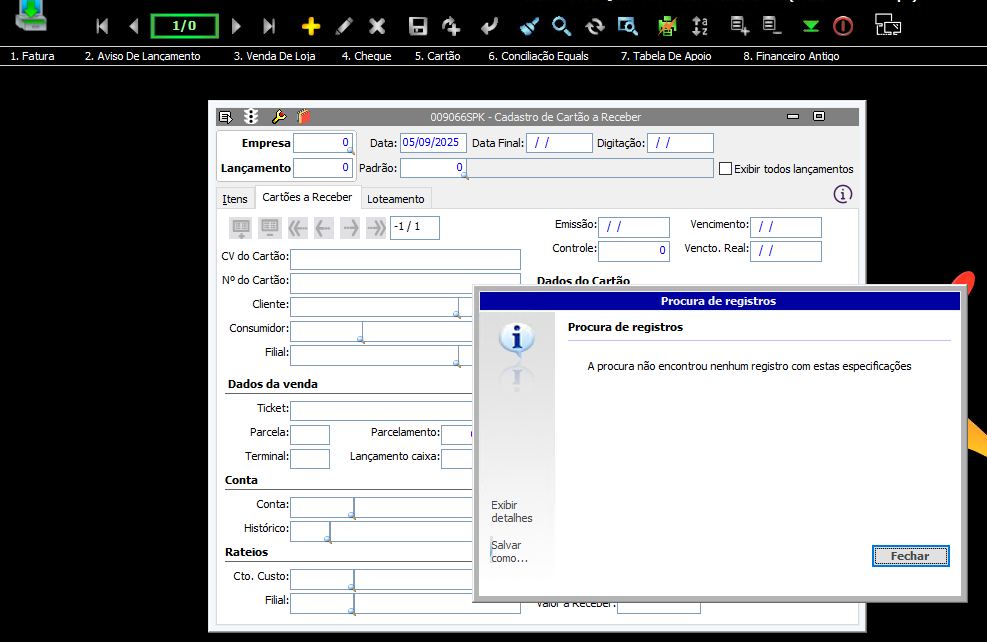Search with the magnifying glass icon

(561, 26)
